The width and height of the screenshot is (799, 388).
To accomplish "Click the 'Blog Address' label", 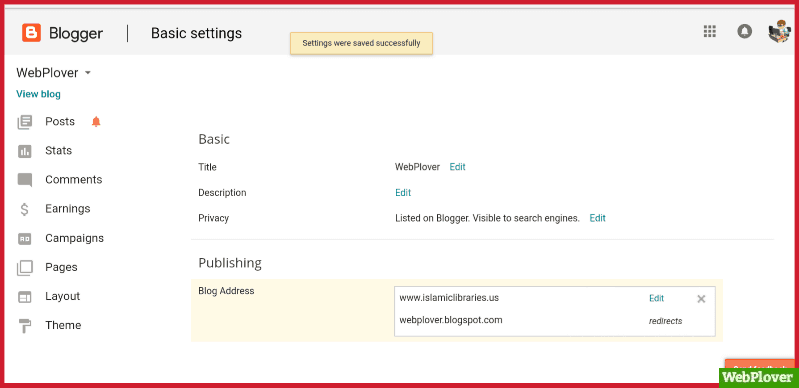I will pos(226,291).
